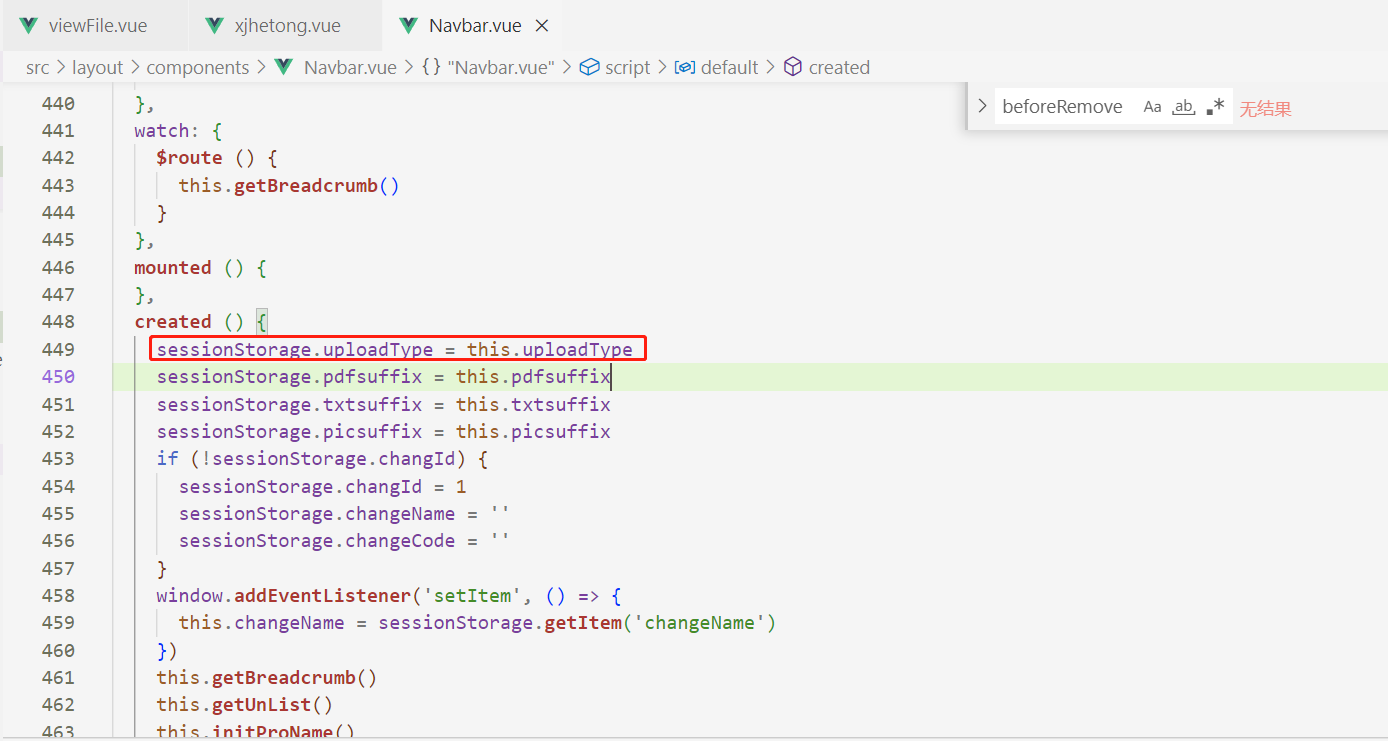Image resolution: width=1388 pixels, height=741 pixels.
Task: Enable regular expression search
Action: [x=1215, y=107]
